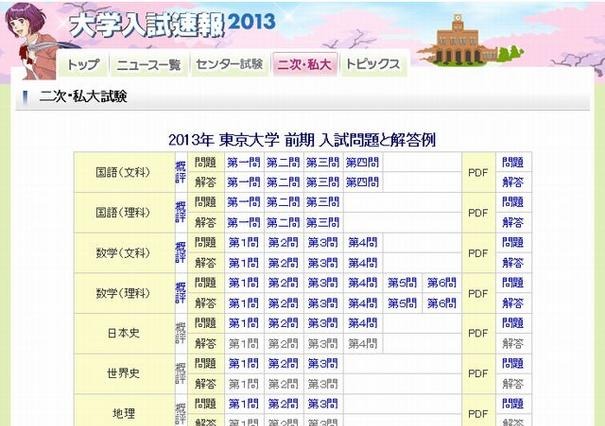Open 数学(文科) 解答 第3問
This screenshot has height=426, width=605.
(323, 263)
